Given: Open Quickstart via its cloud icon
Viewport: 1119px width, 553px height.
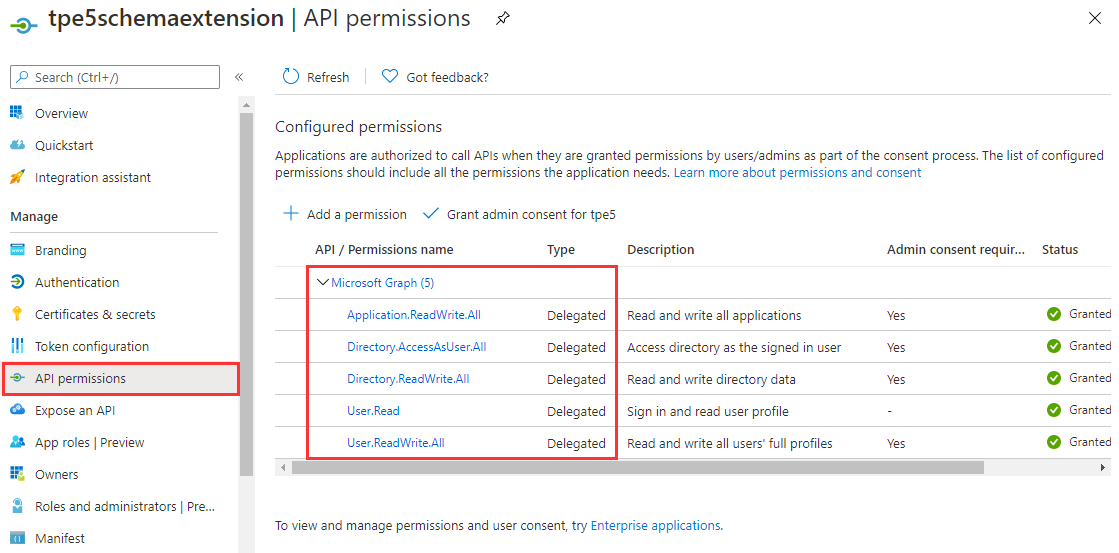Looking at the screenshot, I should pos(17,145).
